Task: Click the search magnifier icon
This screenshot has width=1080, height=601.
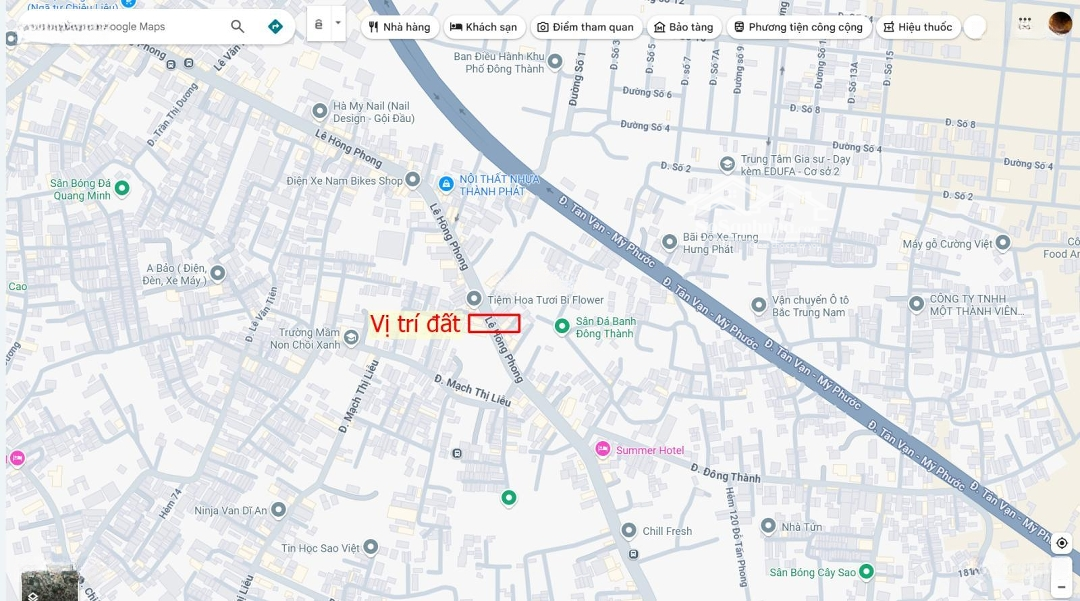Action: tap(238, 27)
